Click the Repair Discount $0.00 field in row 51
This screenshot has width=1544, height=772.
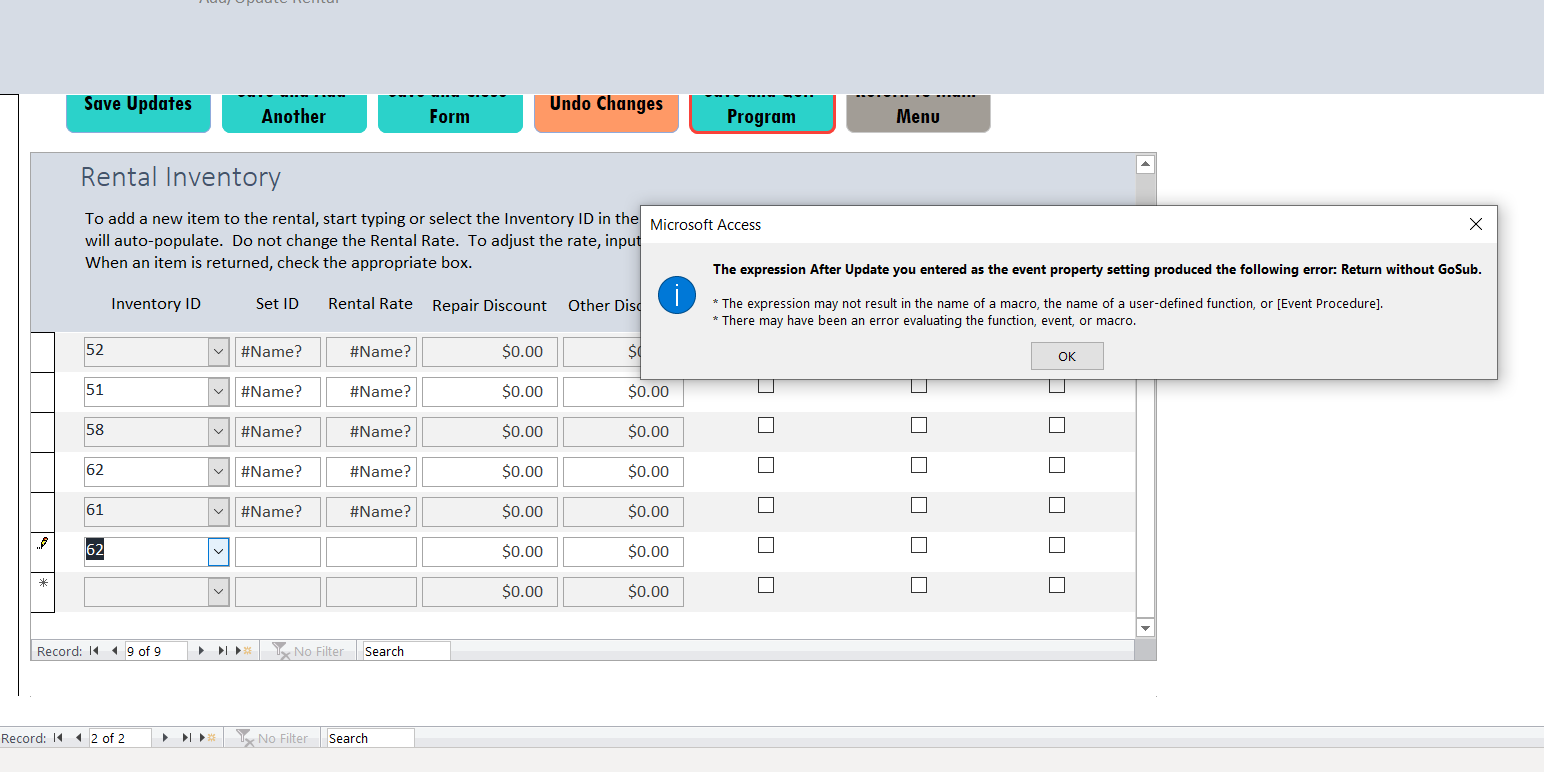(490, 392)
